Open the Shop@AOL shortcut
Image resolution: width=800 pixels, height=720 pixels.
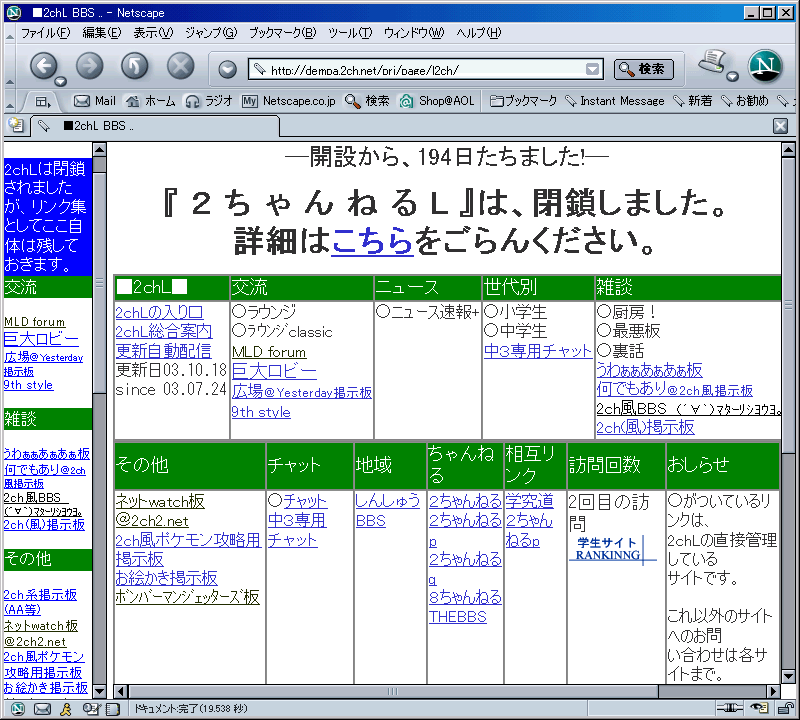[437, 101]
